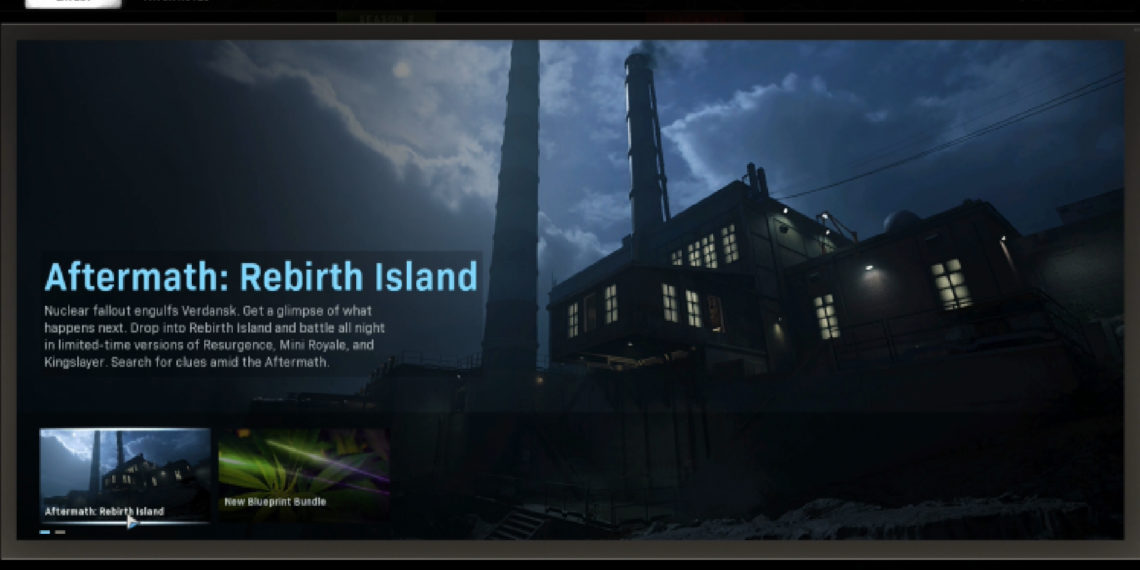Image resolution: width=1140 pixels, height=570 pixels.
Task: Click the "Nuclear fallout engulfs Verdansk" description text
Action: pyautogui.click(x=214, y=337)
